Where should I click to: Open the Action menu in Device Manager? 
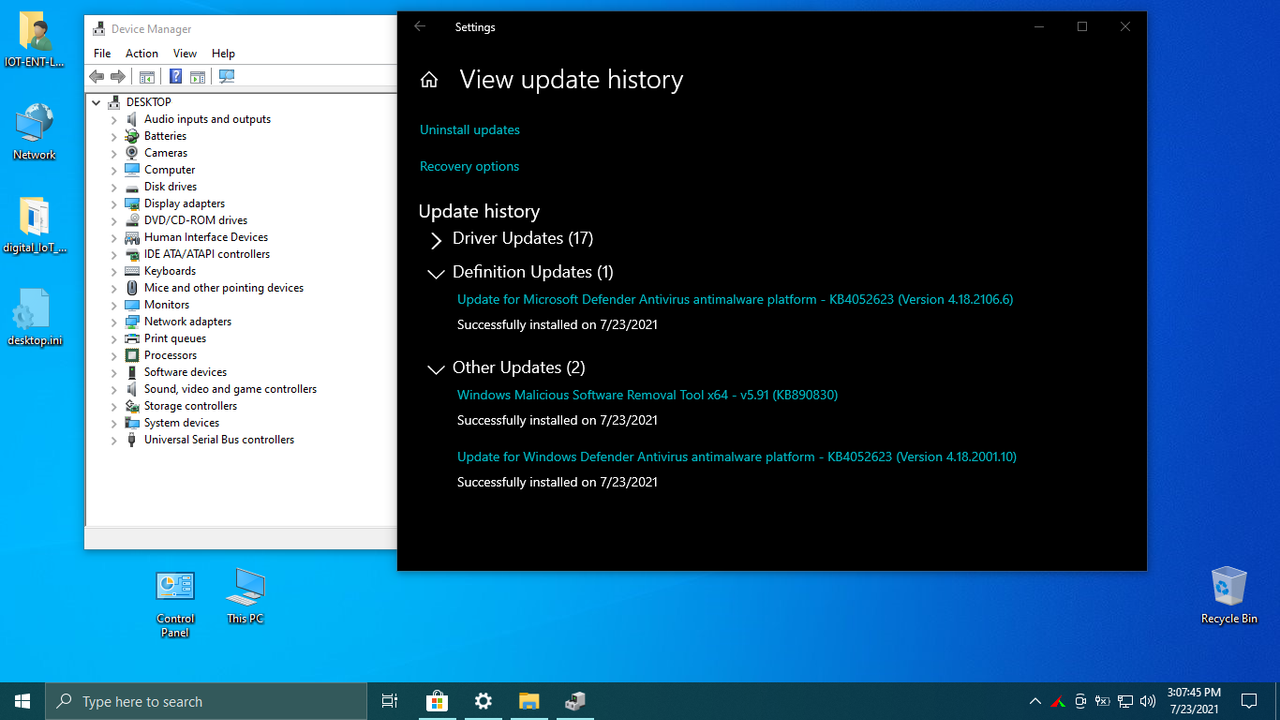141,53
